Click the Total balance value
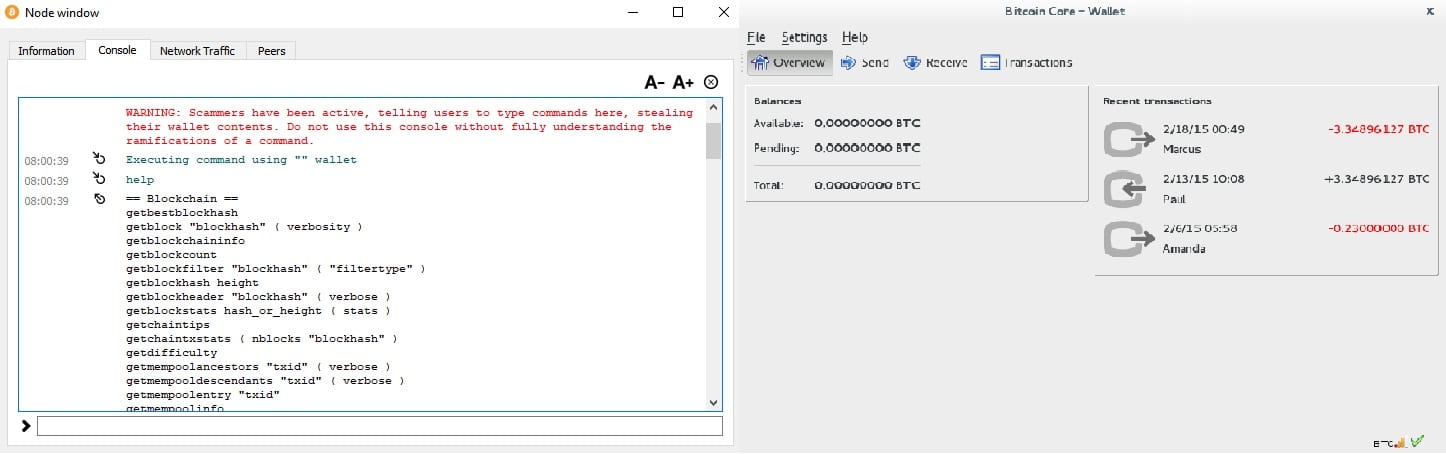 pos(867,185)
